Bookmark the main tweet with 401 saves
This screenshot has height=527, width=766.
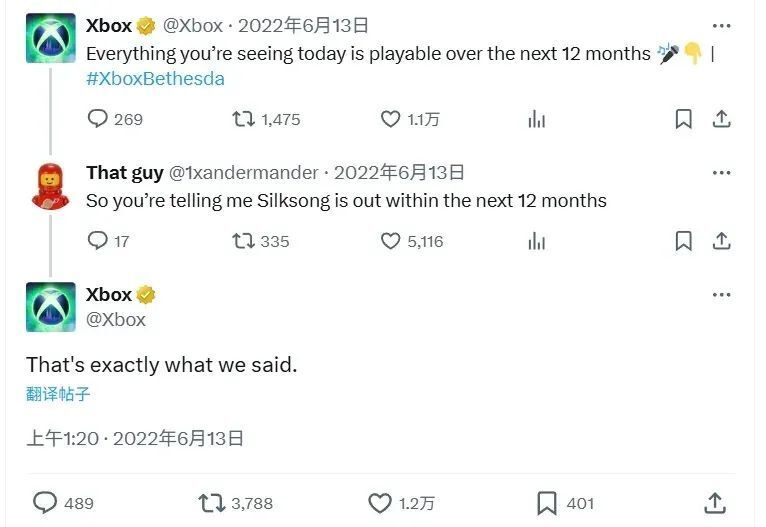tap(547, 503)
